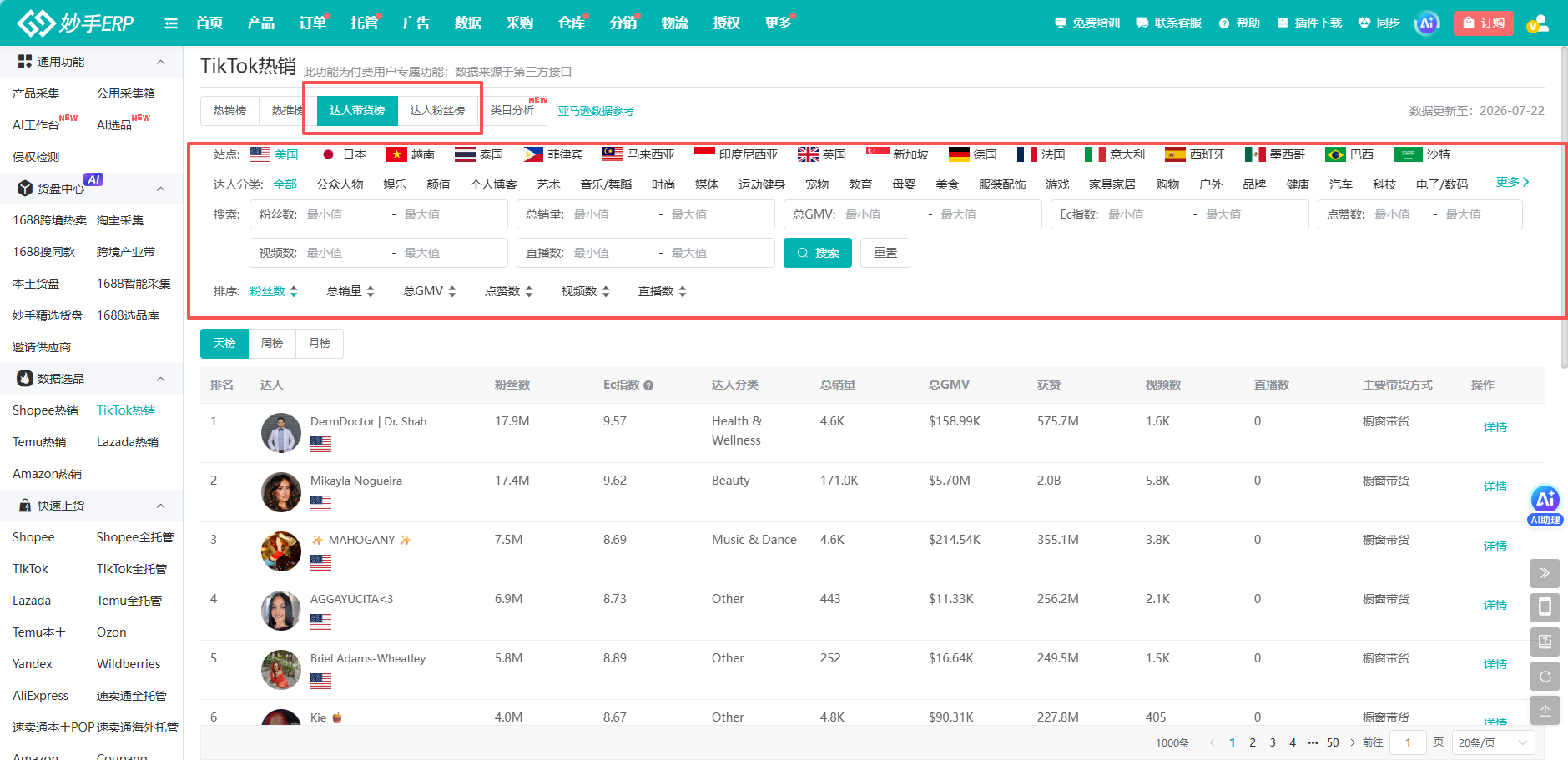
Task: Select the 沙特 flag site
Action: 1422,154
